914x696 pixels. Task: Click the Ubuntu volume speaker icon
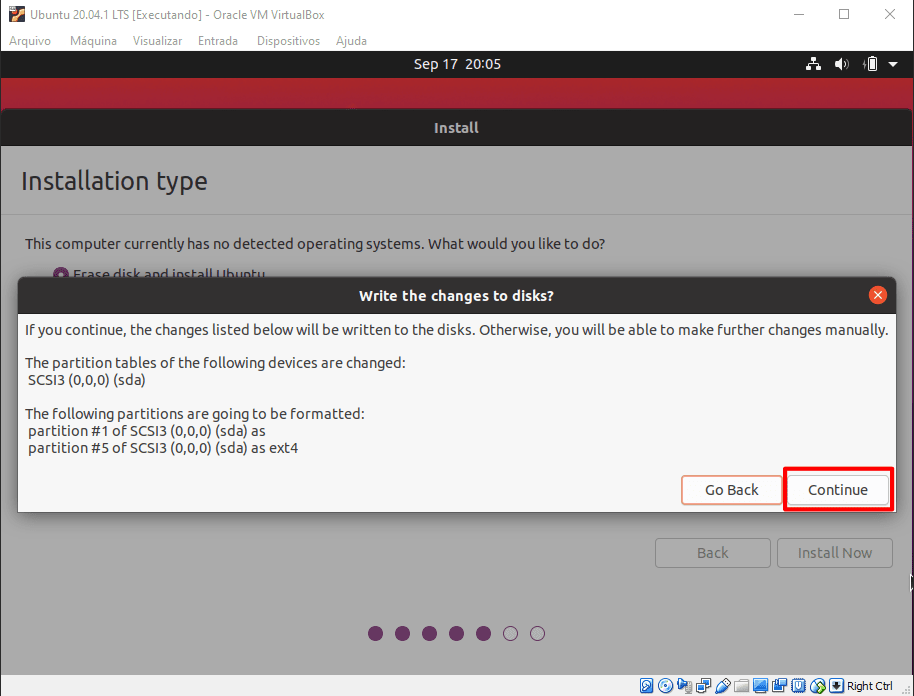click(841, 64)
